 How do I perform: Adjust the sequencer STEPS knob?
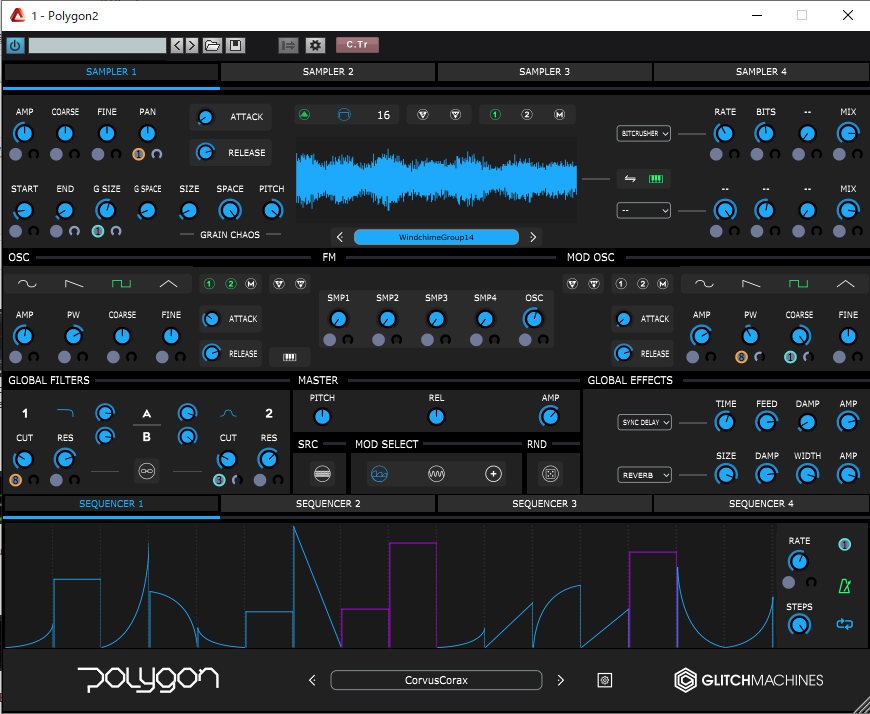(x=799, y=625)
